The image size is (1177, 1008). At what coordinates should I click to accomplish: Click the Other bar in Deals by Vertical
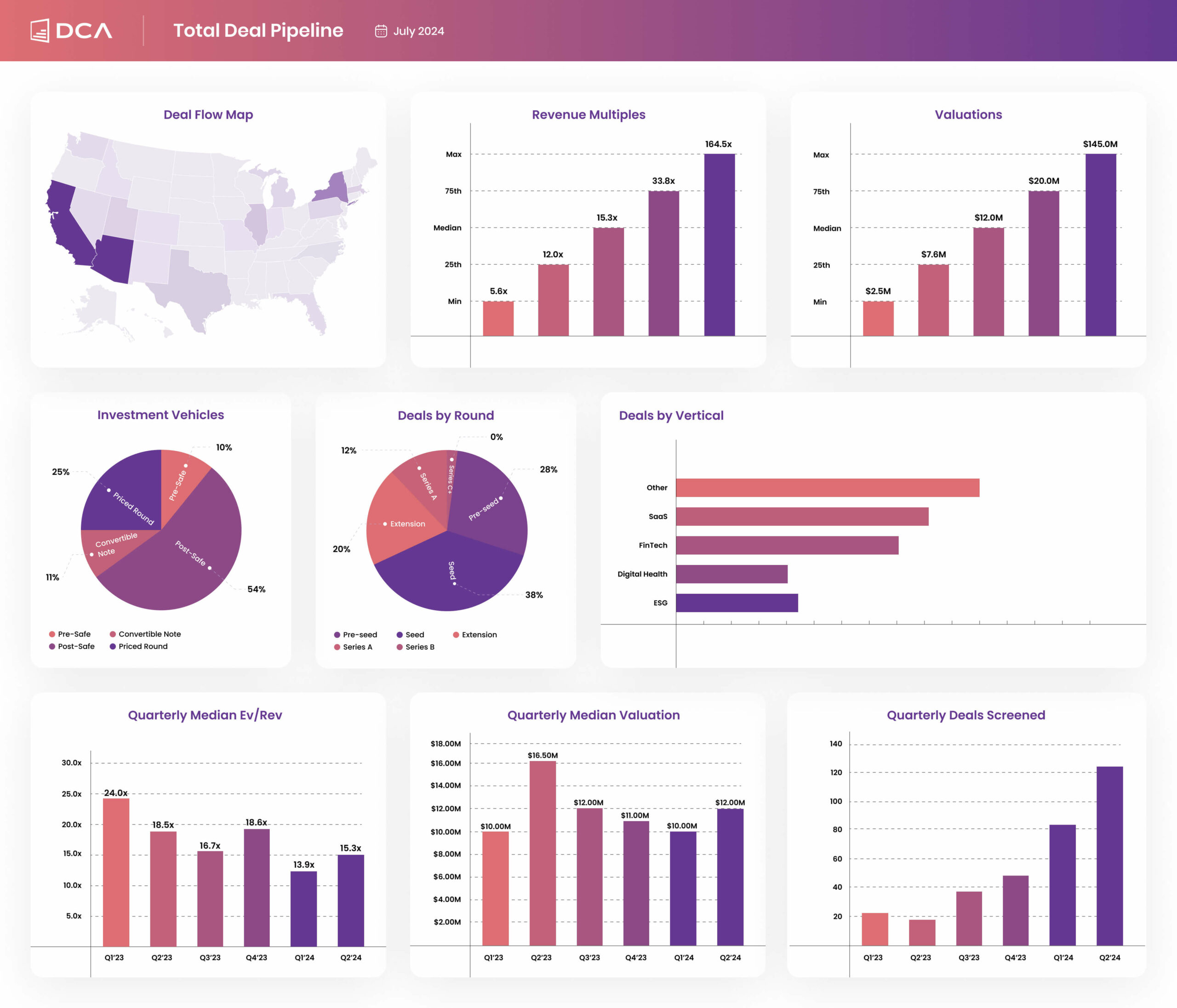click(x=827, y=488)
